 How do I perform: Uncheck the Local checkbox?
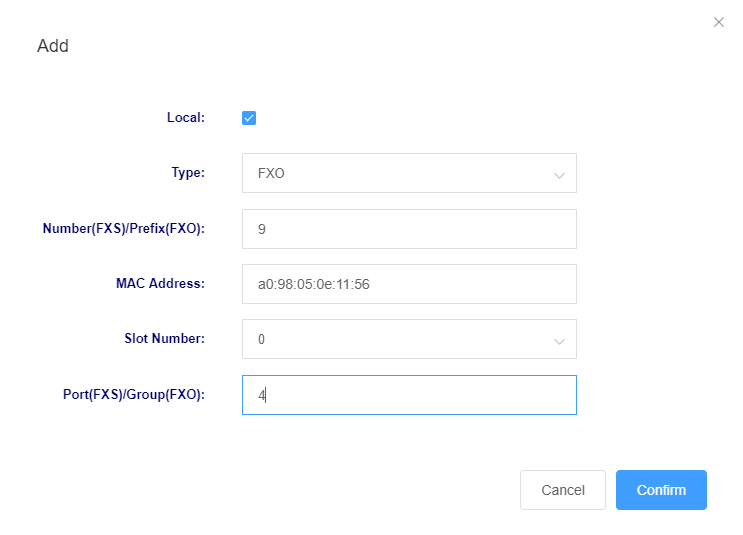point(249,118)
